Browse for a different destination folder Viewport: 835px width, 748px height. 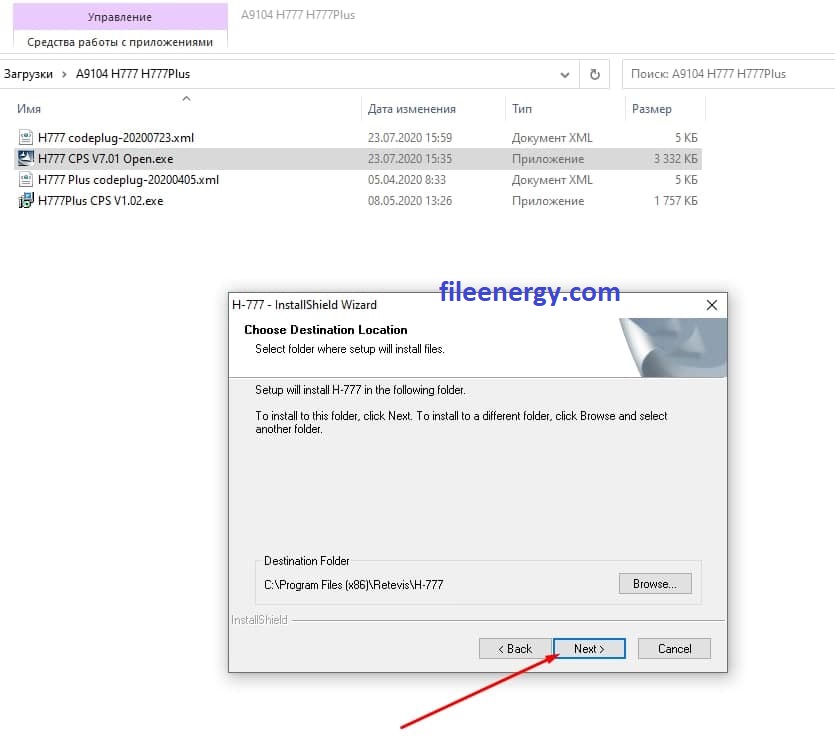655,583
